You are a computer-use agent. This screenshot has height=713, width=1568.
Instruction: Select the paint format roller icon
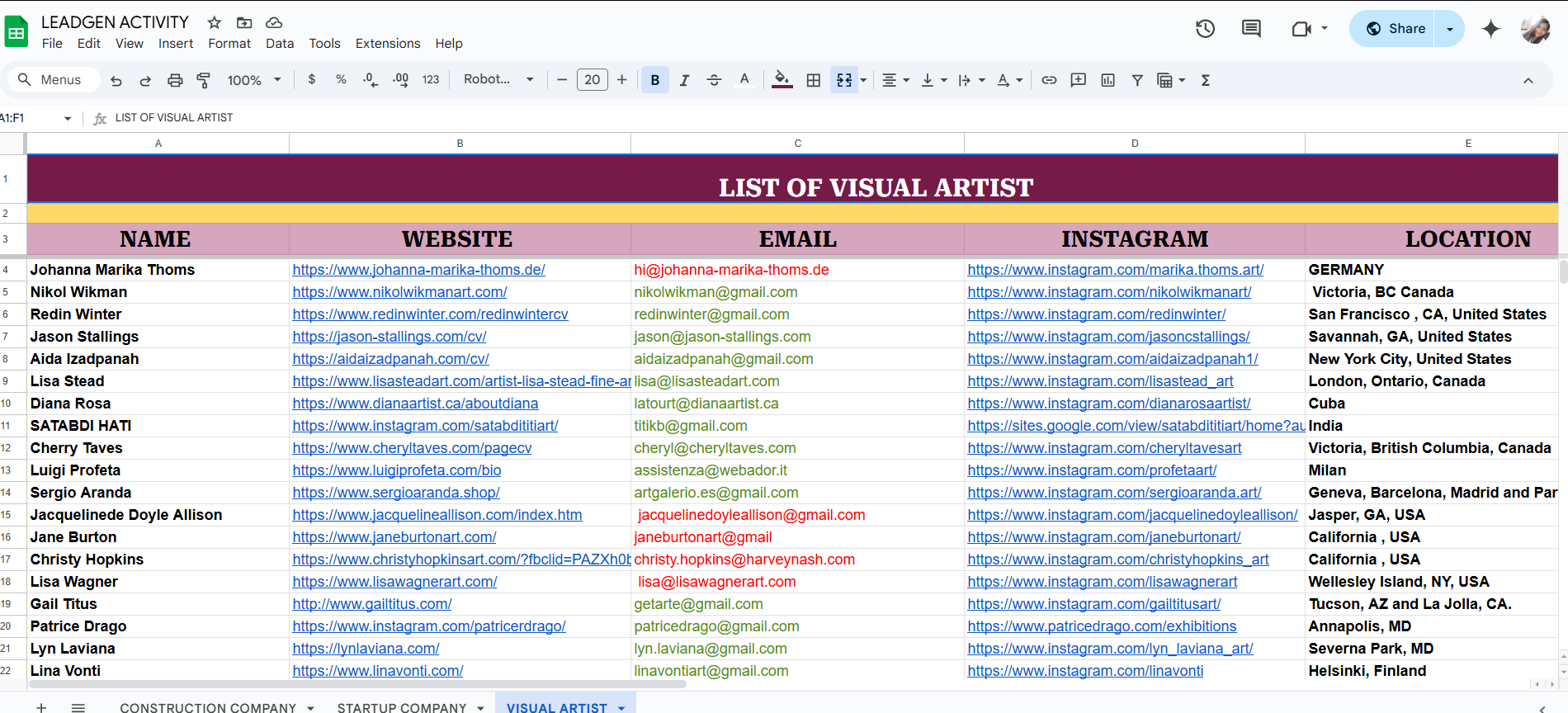(x=203, y=80)
